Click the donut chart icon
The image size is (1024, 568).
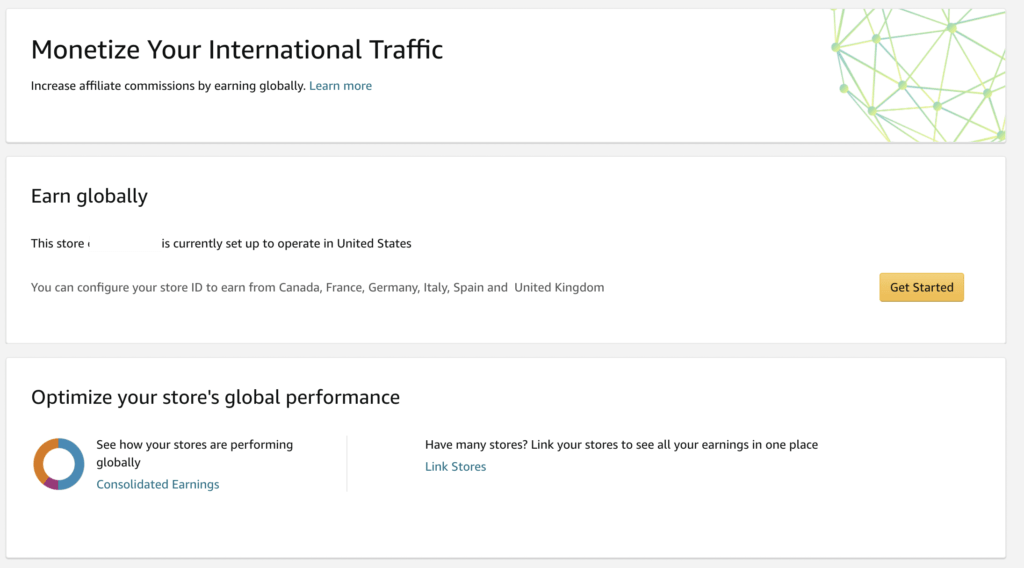point(59,464)
